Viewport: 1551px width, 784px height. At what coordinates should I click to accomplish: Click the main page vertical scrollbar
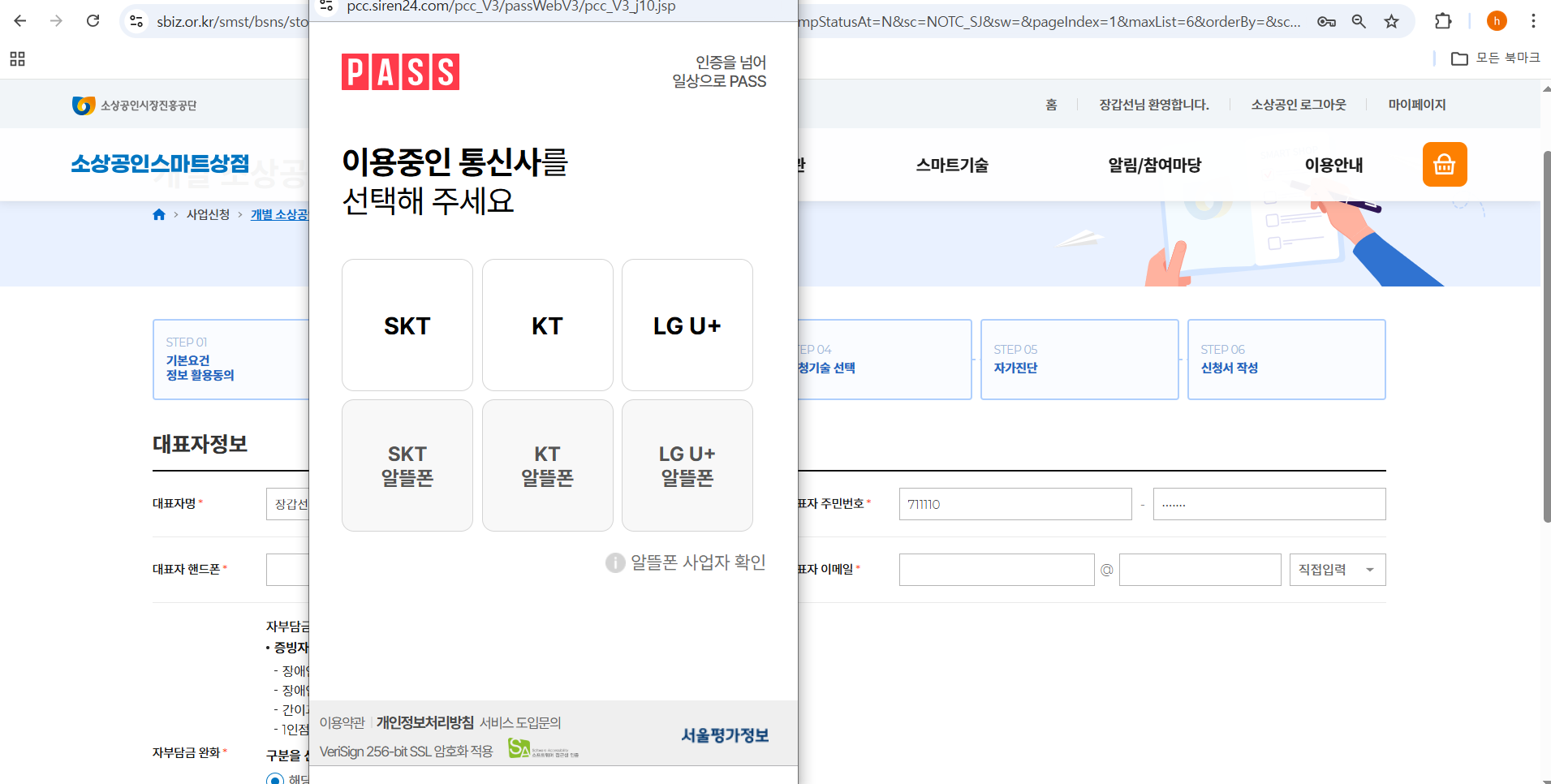click(x=1546, y=336)
